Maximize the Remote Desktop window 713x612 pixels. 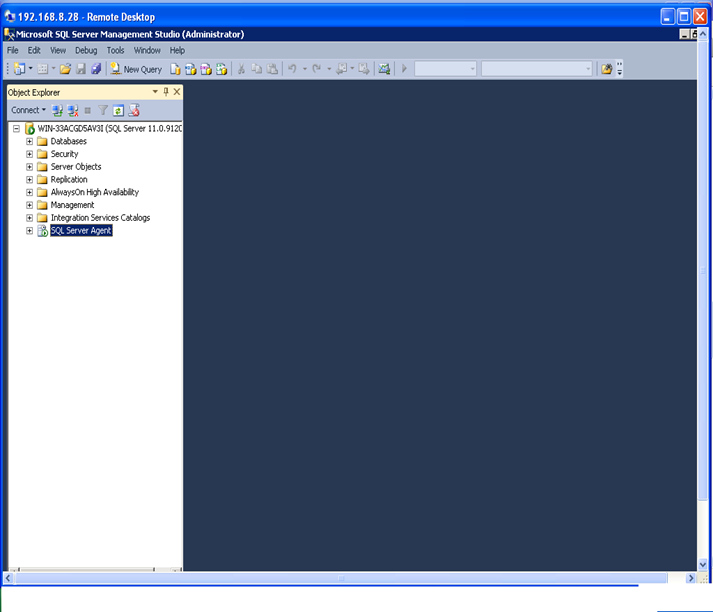684,17
